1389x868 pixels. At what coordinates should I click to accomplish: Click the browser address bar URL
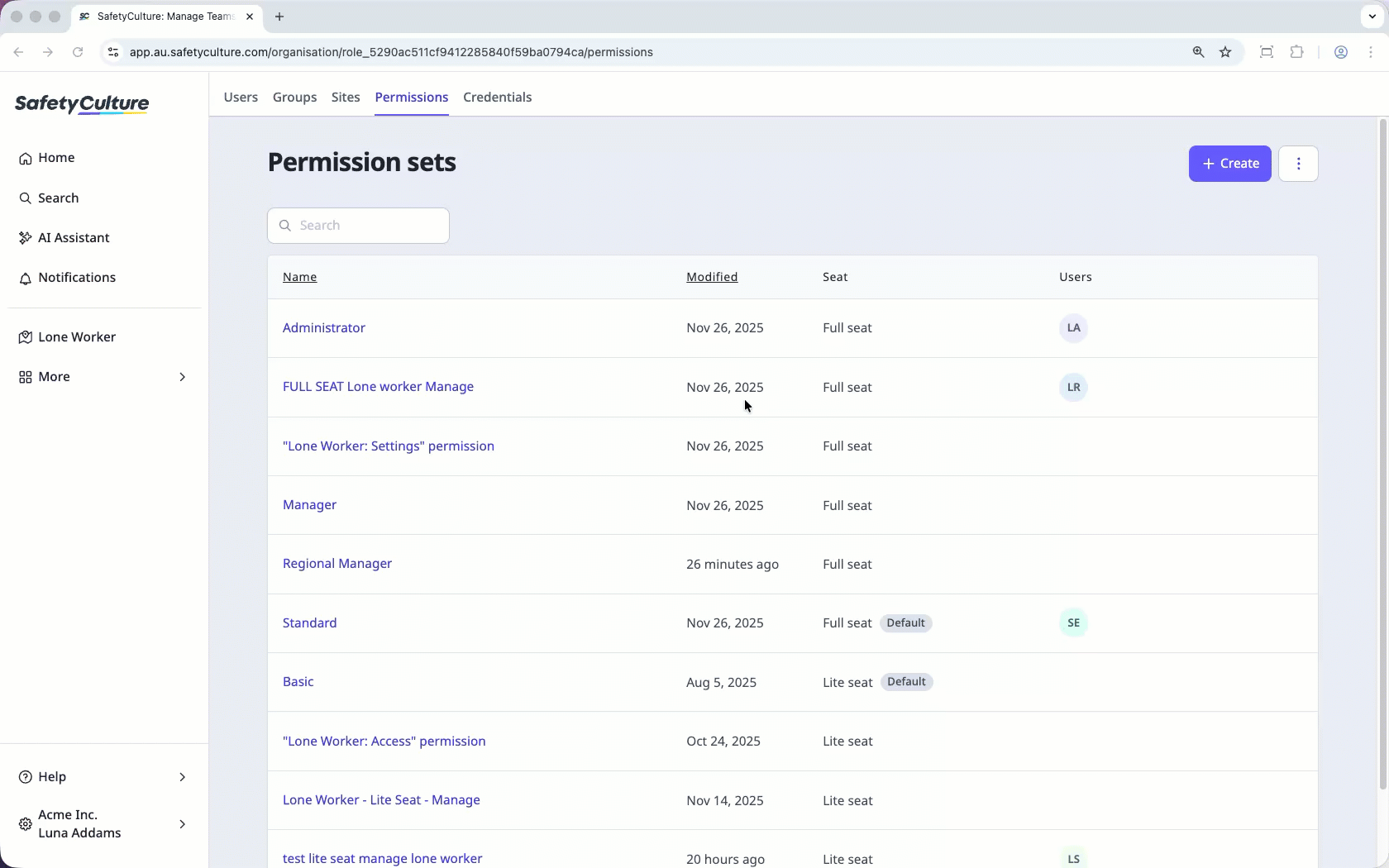click(x=391, y=52)
